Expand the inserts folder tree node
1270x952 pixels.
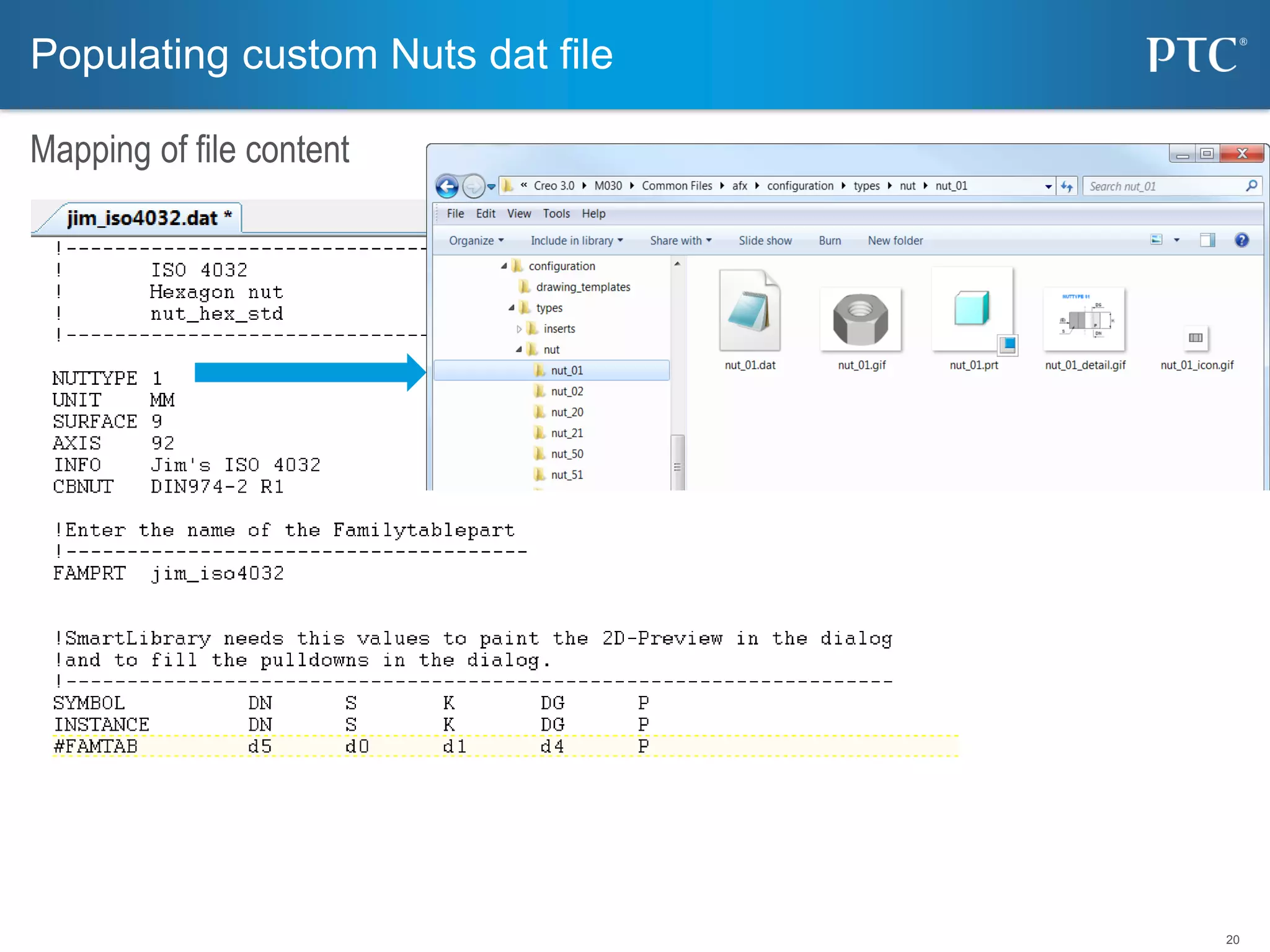519,329
